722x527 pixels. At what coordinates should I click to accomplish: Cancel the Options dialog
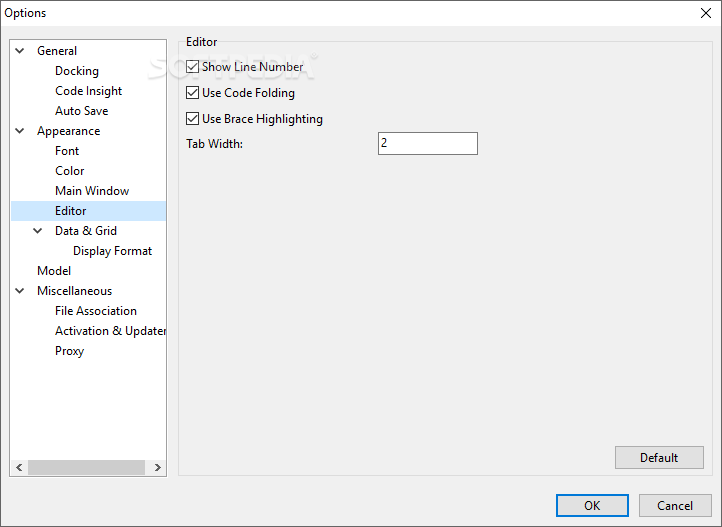tap(675, 505)
